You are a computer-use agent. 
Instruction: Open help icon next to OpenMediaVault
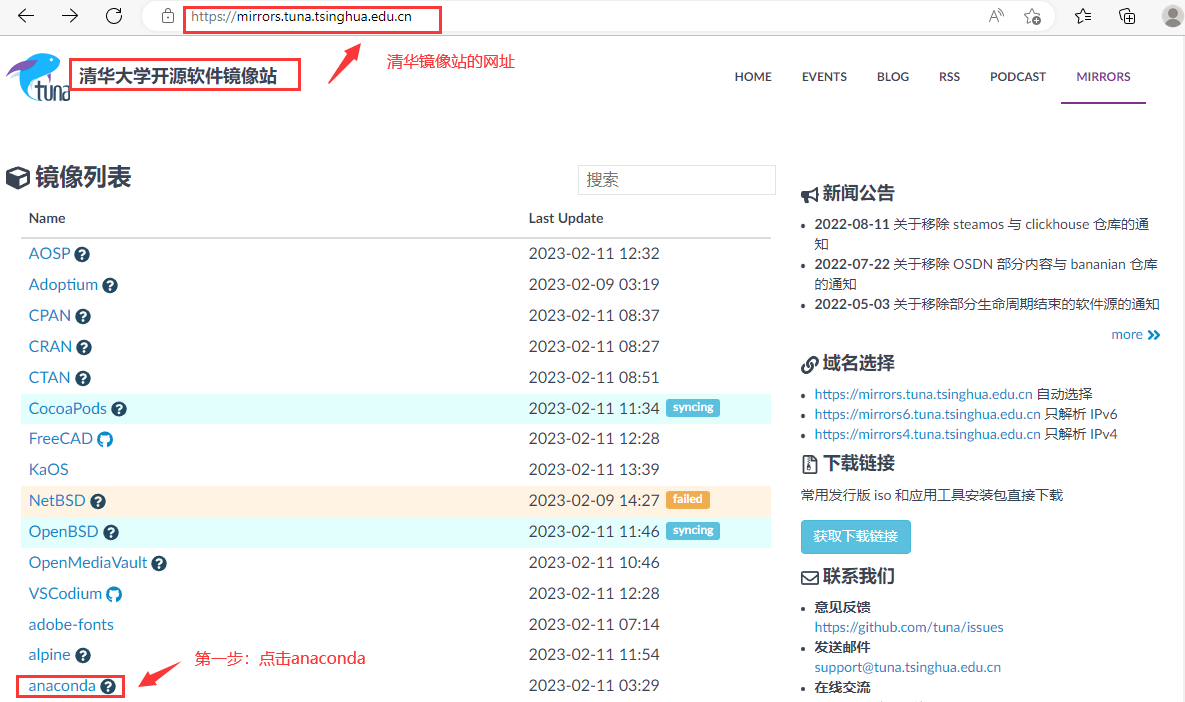(x=159, y=564)
